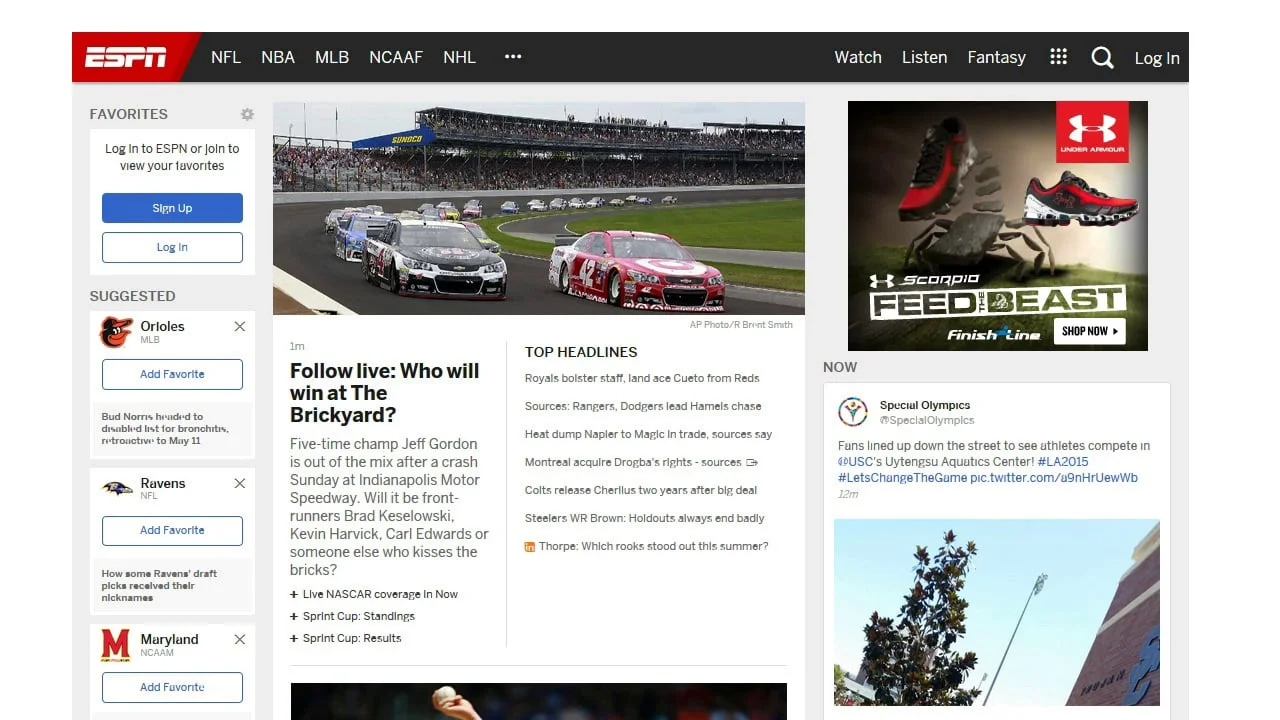1280x720 pixels.
Task: Open the apps grid icon
Action: pos(1058,57)
